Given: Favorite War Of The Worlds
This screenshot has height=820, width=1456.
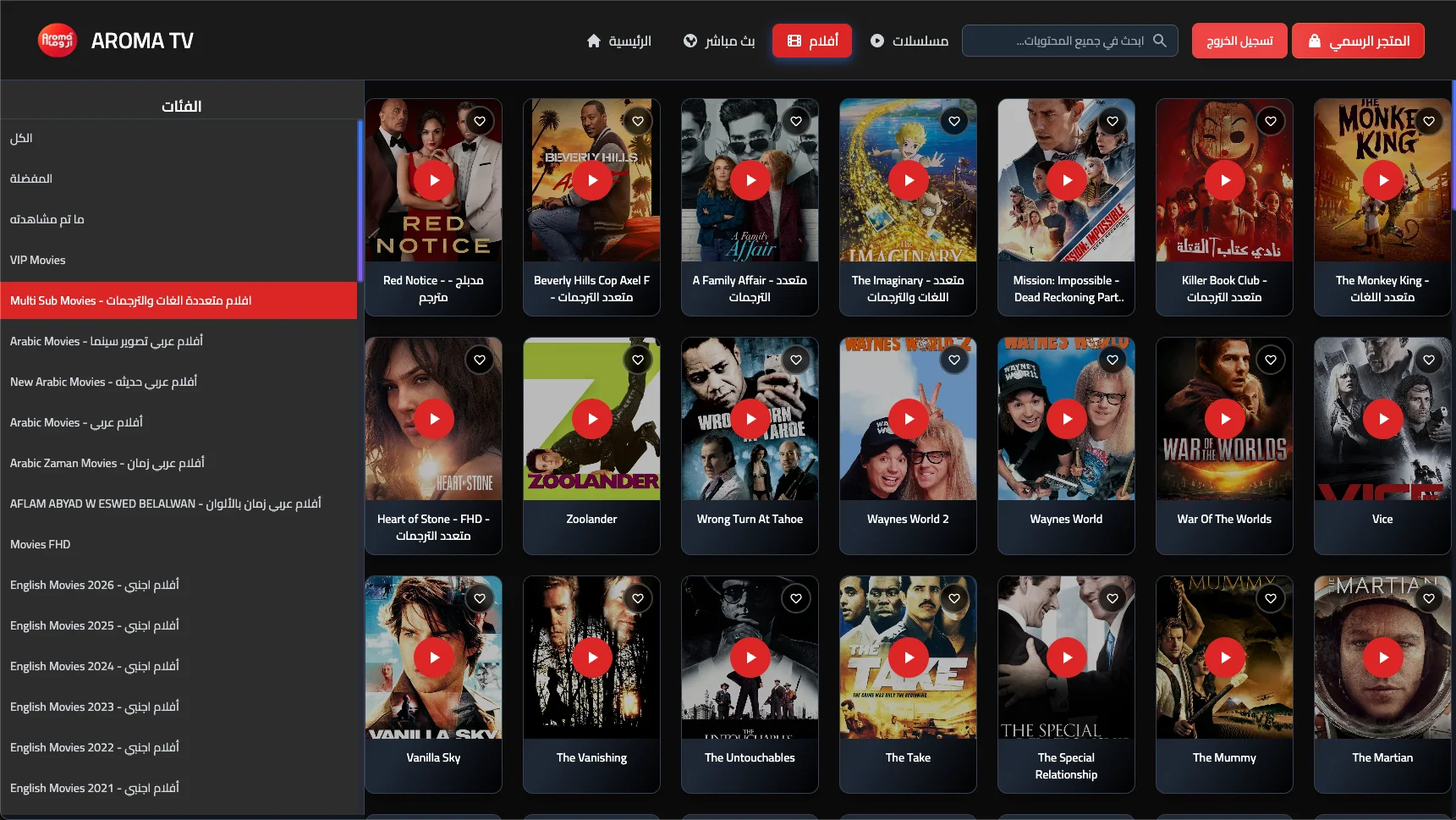Looking at the screenshot, I should click(x=1271, y=360).
